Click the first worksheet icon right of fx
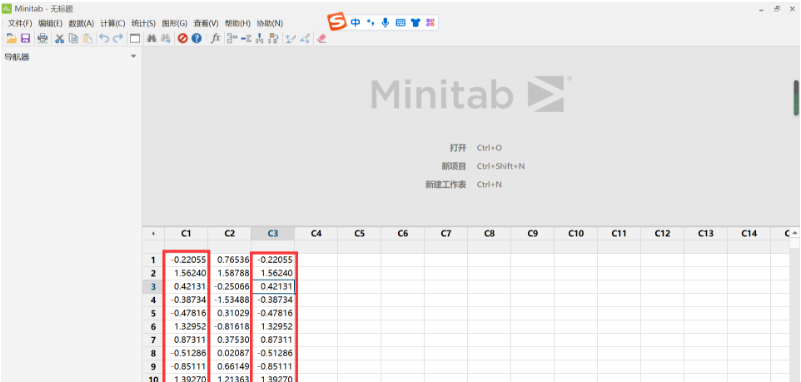801x382 pixels. (232, 38)
